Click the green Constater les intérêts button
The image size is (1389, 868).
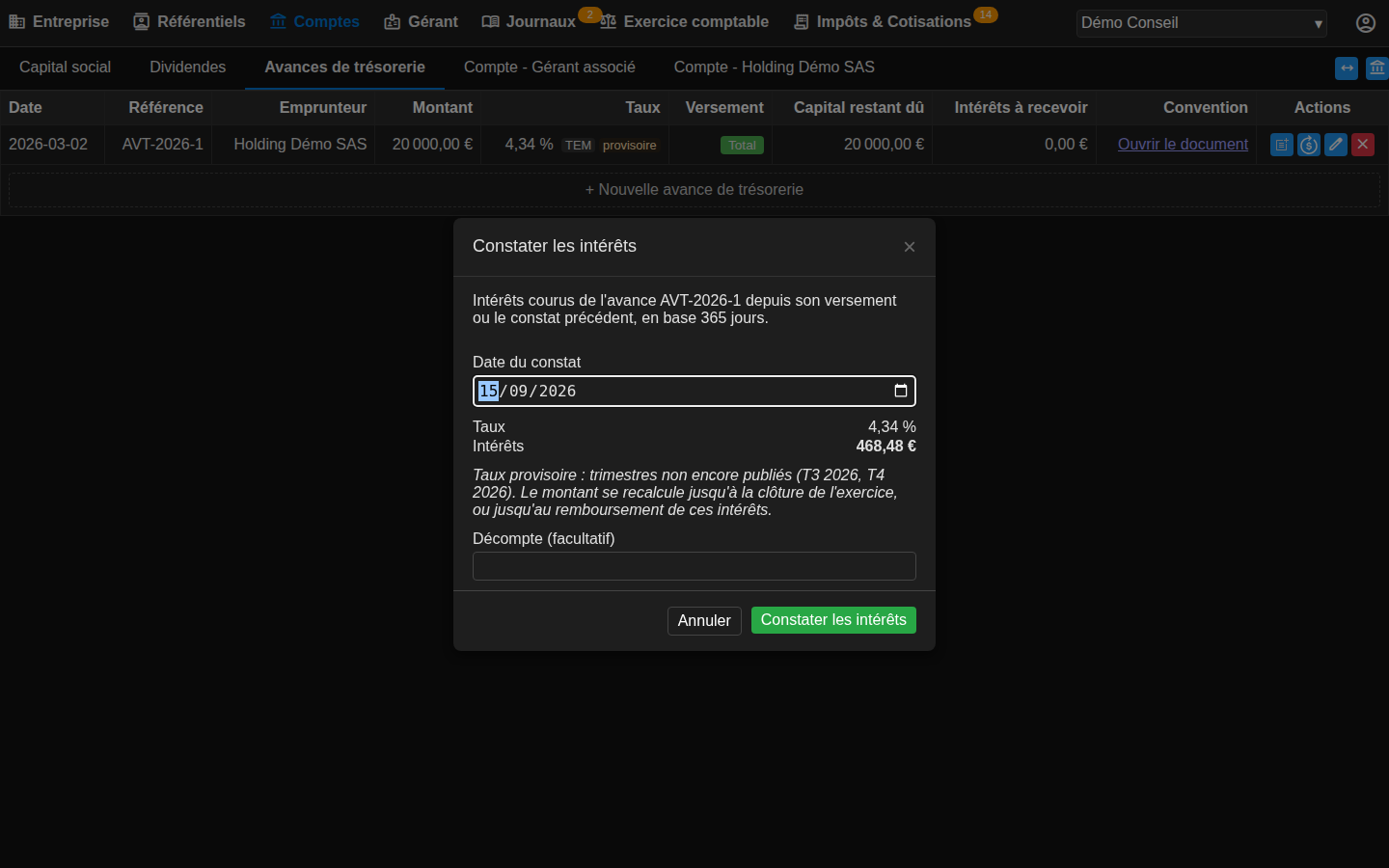click(x=833, y=620)
